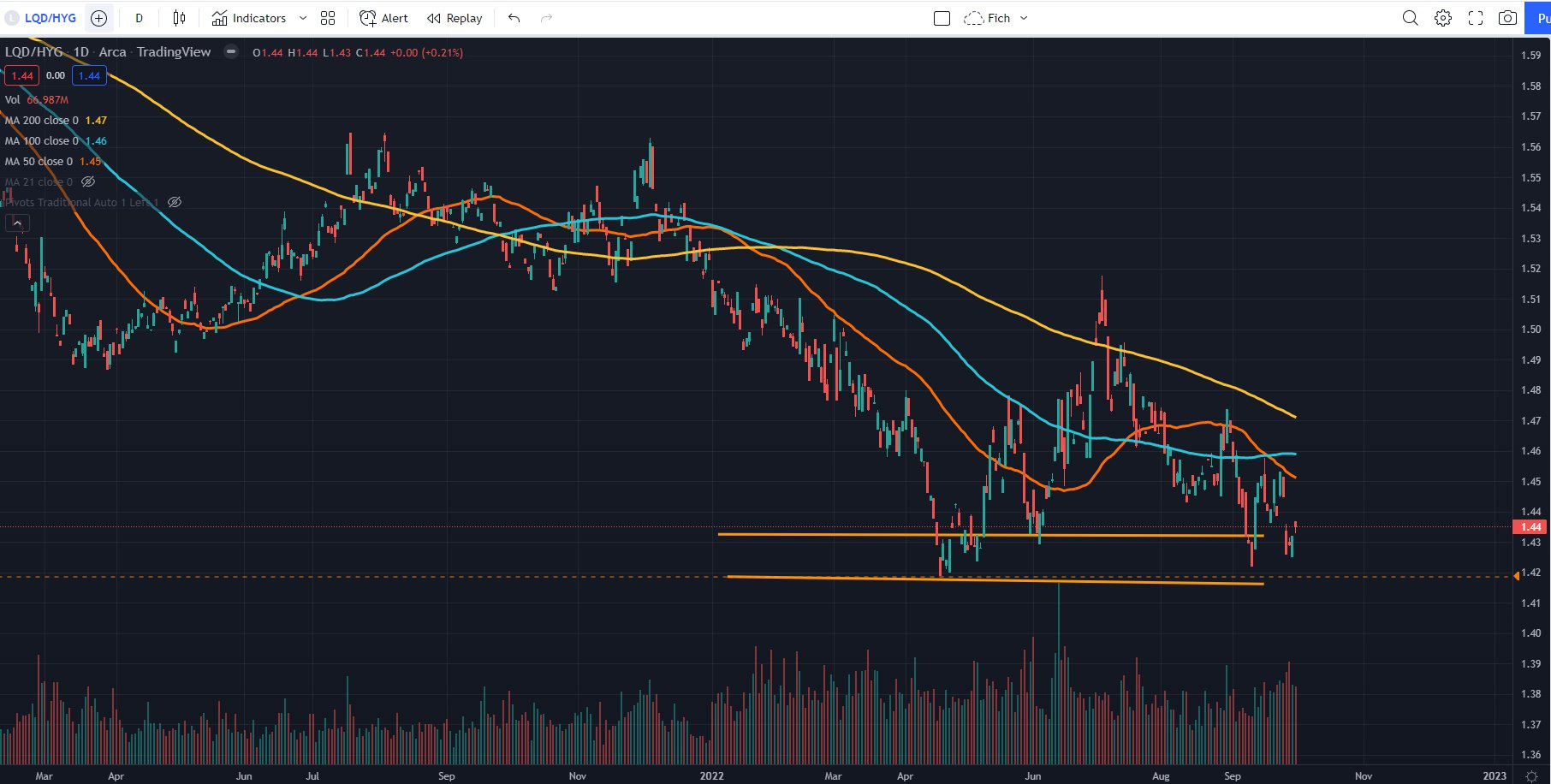Undo the last chart action
This screenshot has height=784, width=1551.
[x=514, y=18]
